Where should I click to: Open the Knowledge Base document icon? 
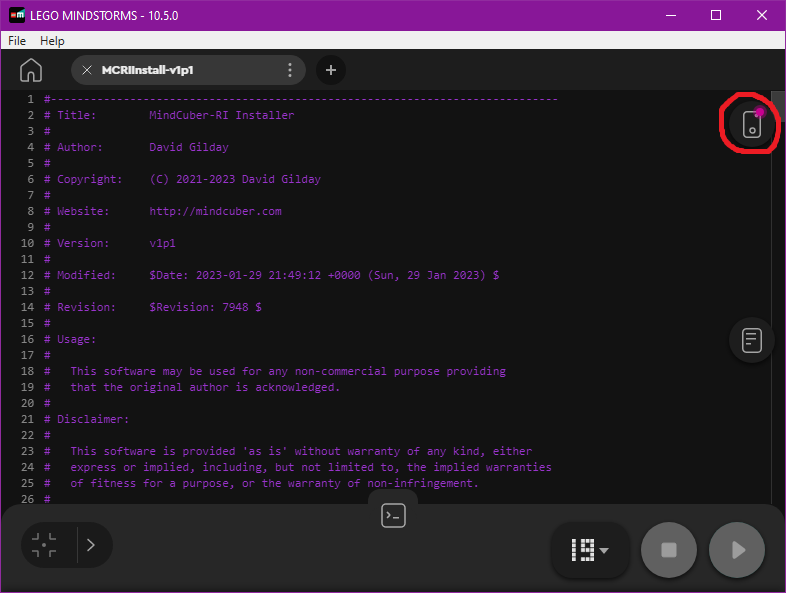tap(752, 340)
